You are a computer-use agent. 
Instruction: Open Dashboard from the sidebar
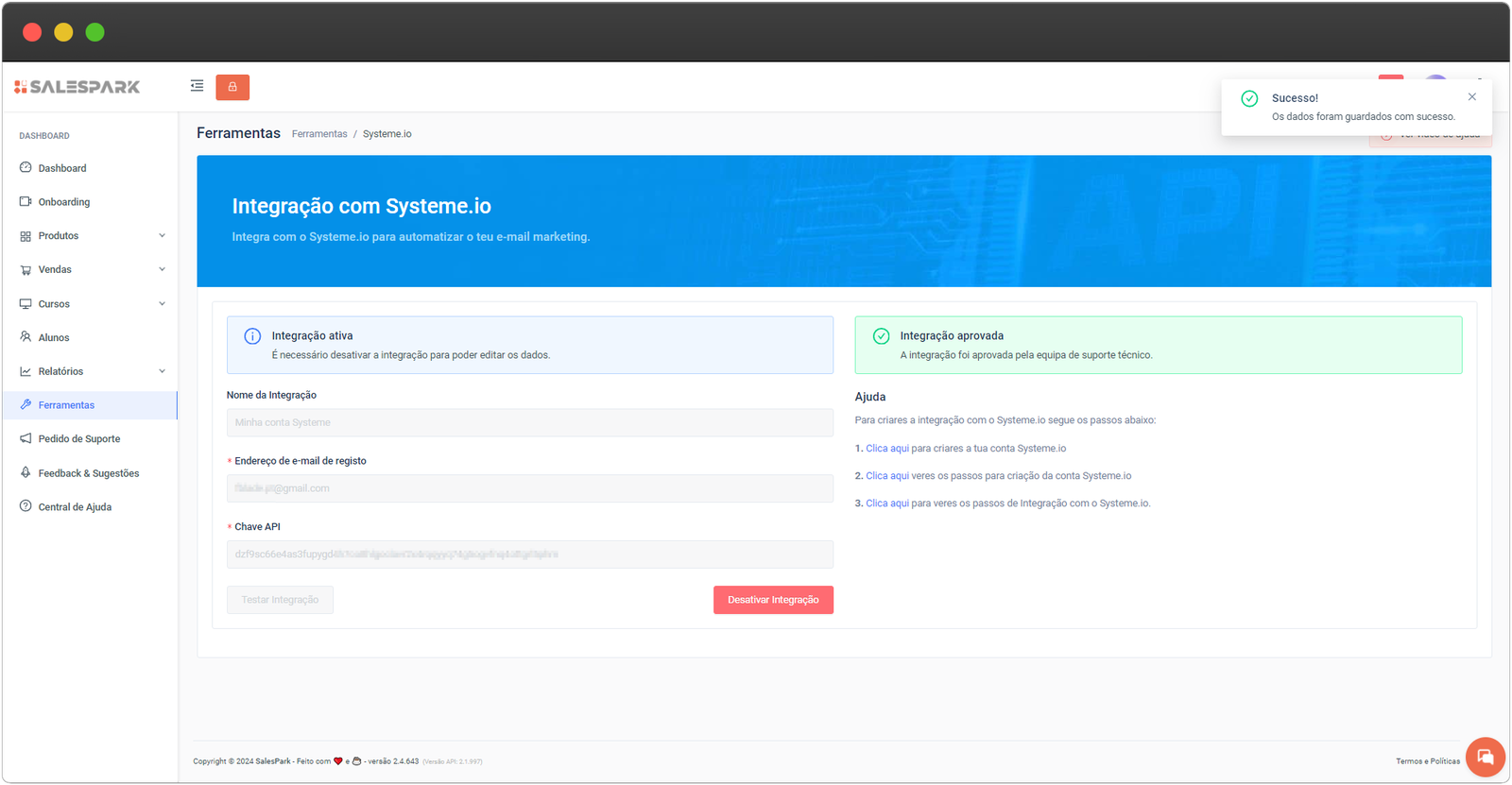pos(62,168)
